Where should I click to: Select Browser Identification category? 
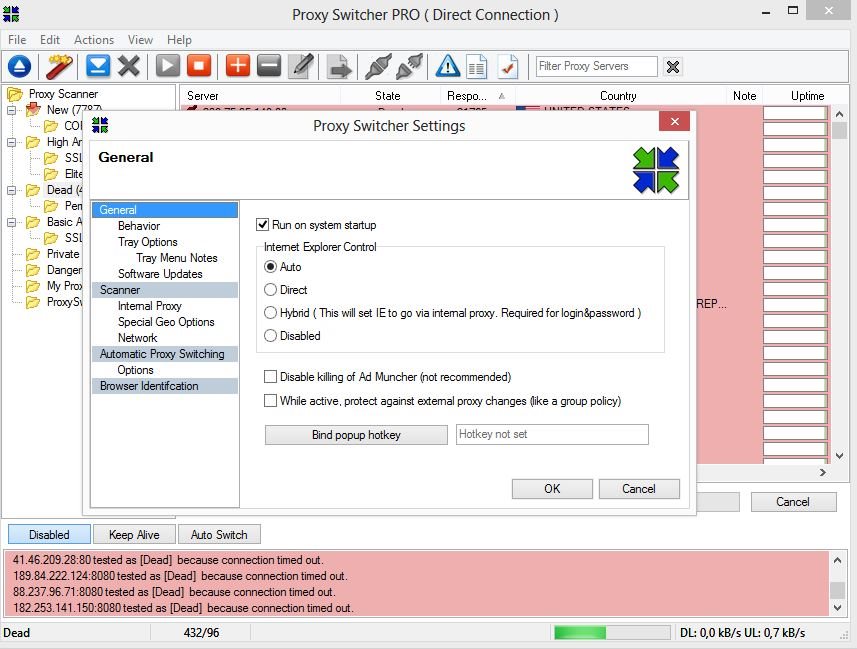(165, 386)
